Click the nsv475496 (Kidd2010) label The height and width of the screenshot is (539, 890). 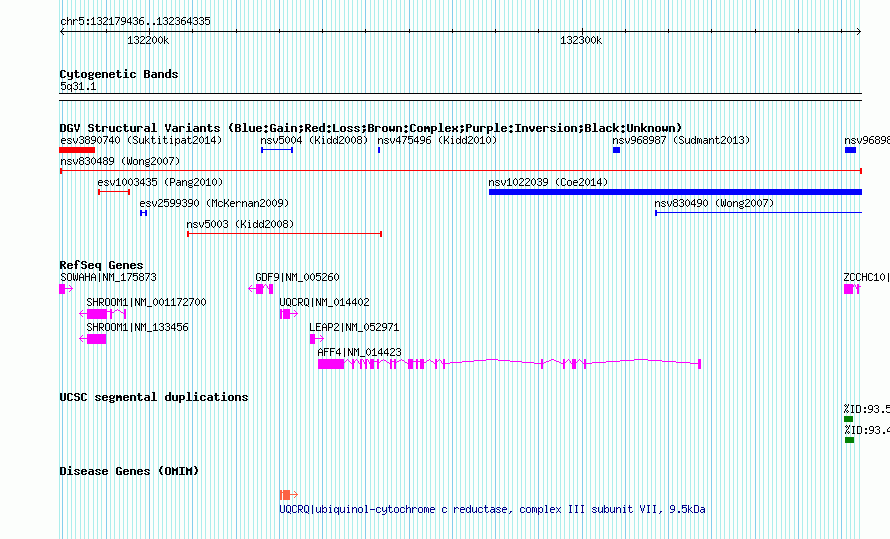coord(437,140)
